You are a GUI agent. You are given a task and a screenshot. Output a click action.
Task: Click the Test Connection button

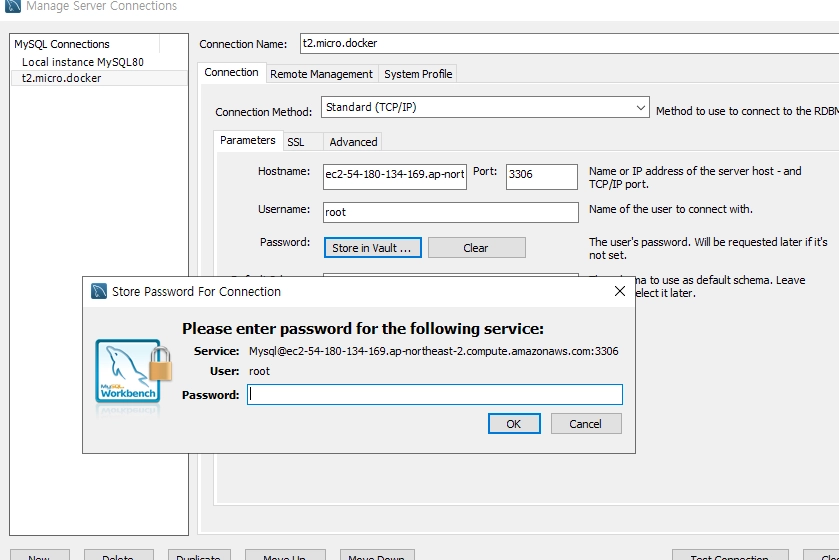click(730, 555)
